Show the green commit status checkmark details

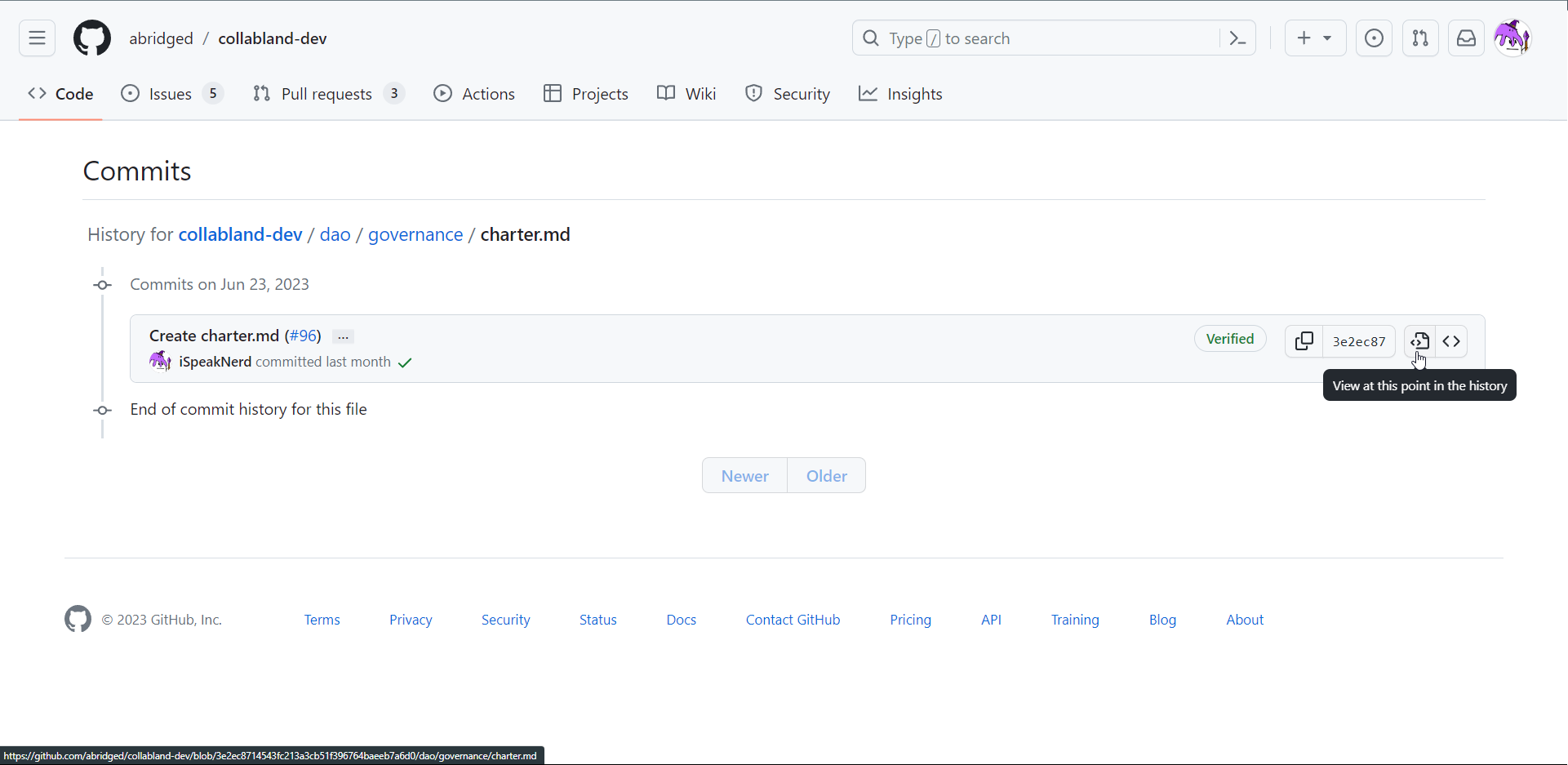click(405, 362)
